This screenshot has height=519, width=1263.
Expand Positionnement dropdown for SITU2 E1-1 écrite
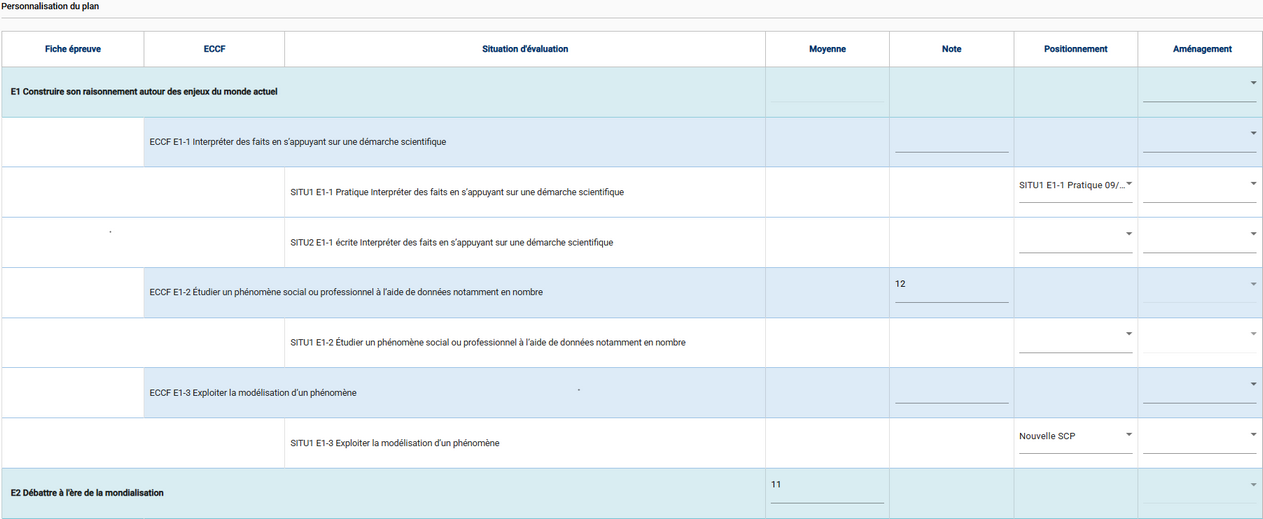tap(1075, 239)
